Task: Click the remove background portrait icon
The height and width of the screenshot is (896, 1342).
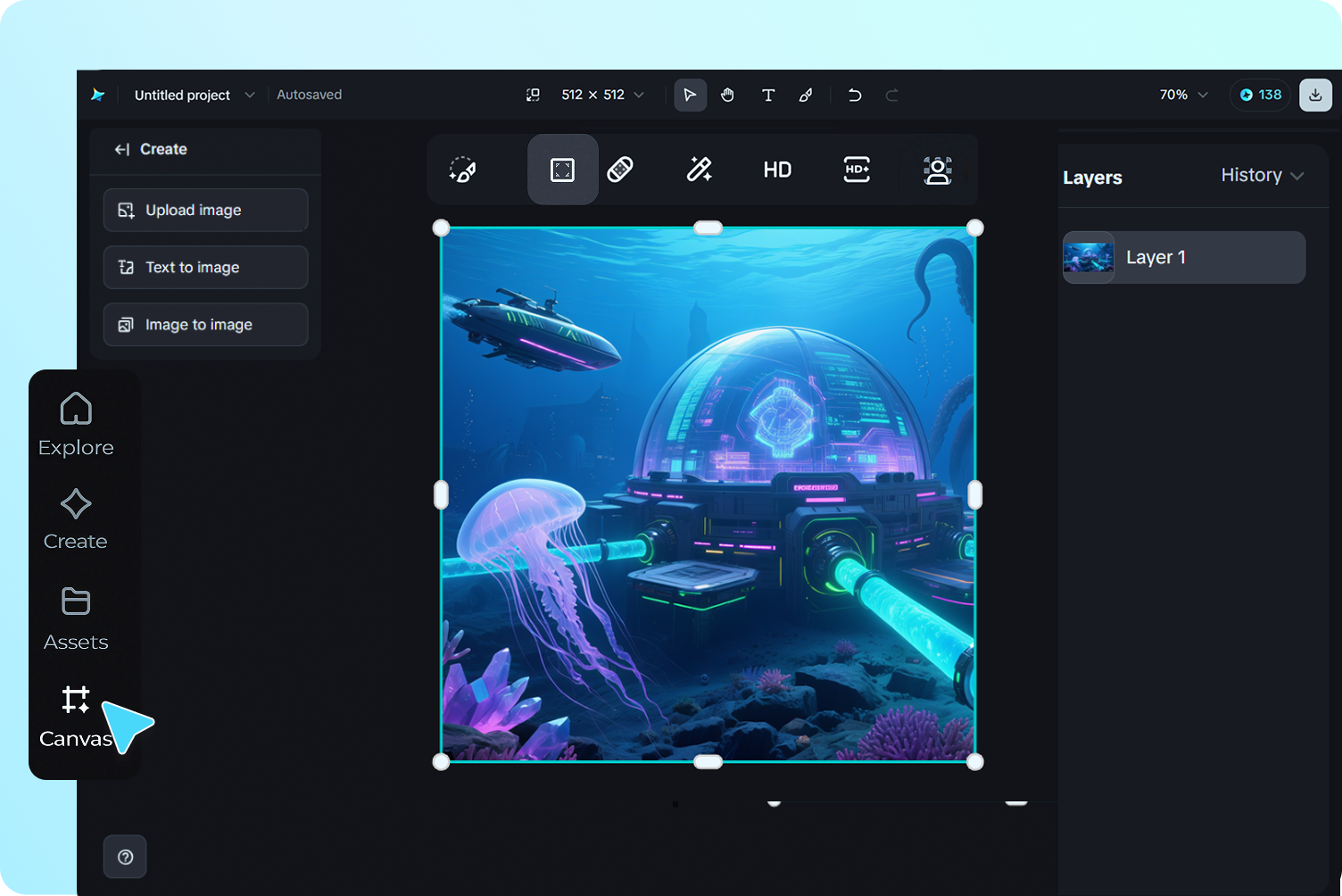Action: tap(937, 170)
